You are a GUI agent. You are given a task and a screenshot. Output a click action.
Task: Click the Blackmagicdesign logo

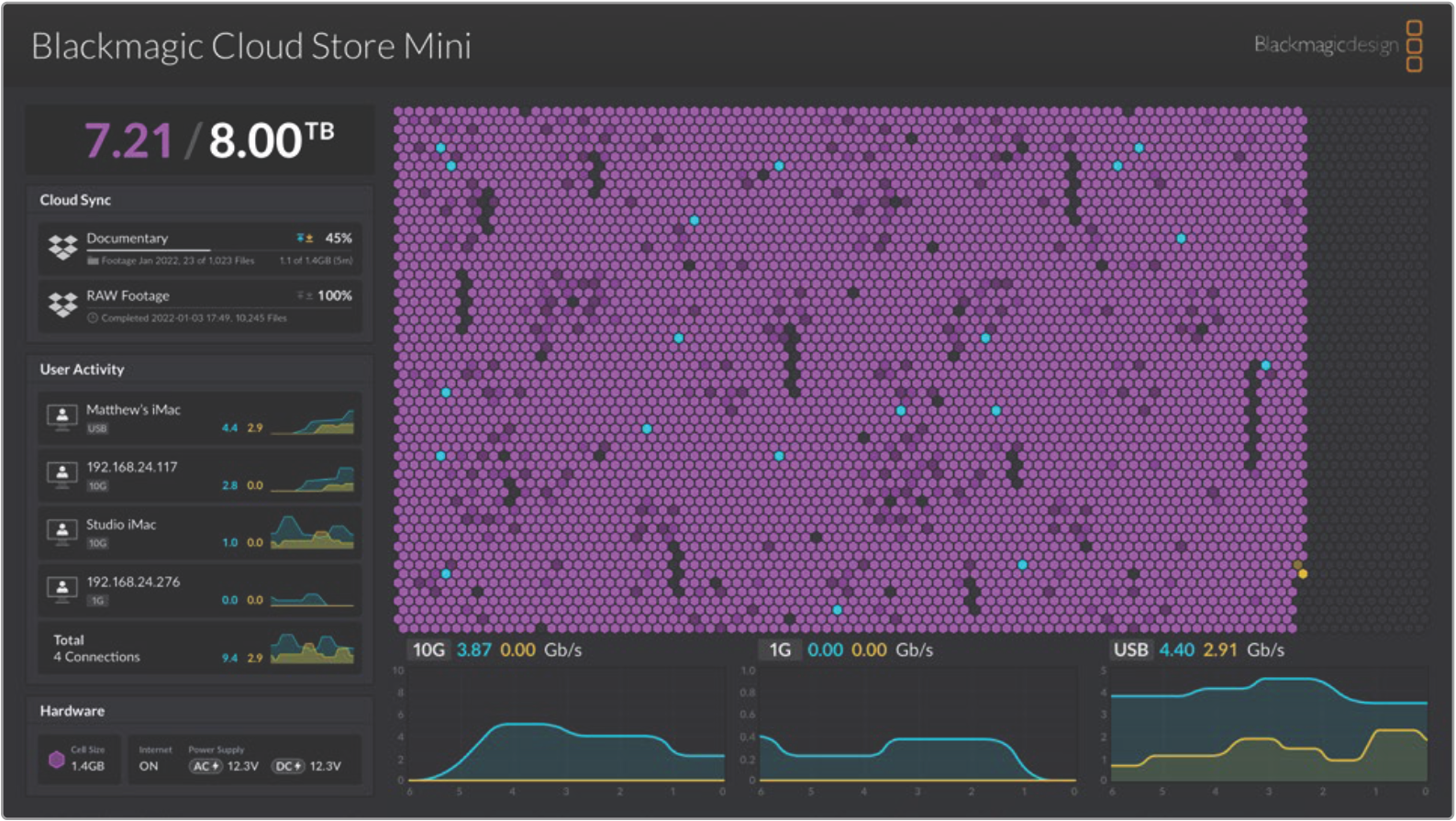pyautogui.click(x=1339, y=45)
